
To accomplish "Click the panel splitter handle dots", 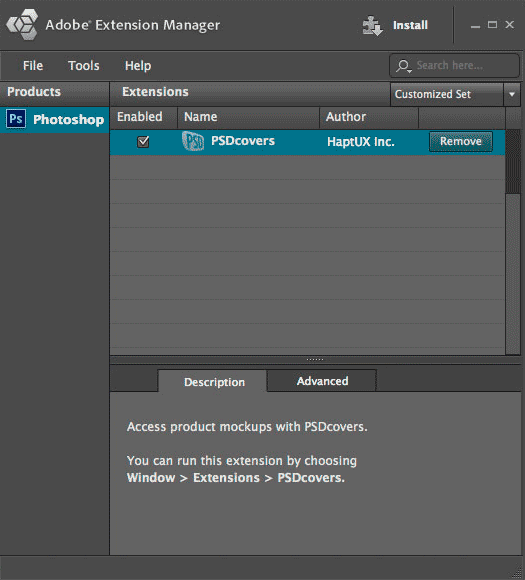I will (315, 360).
